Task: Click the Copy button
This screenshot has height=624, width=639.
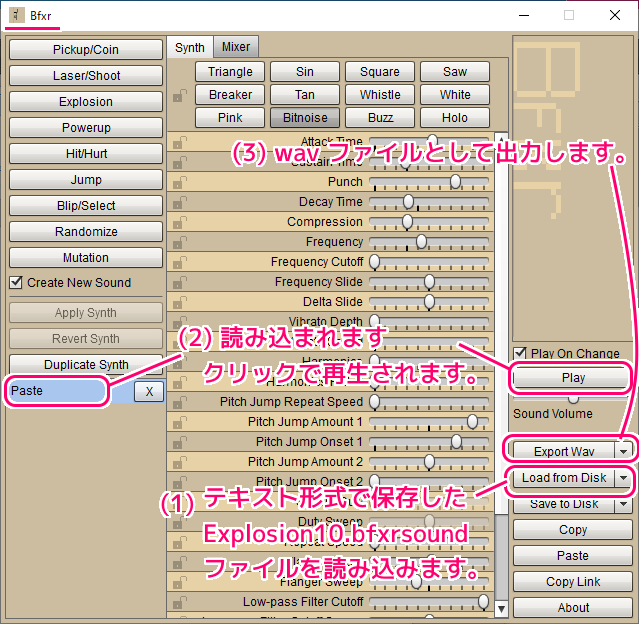Action: click(x=573, y=529)
